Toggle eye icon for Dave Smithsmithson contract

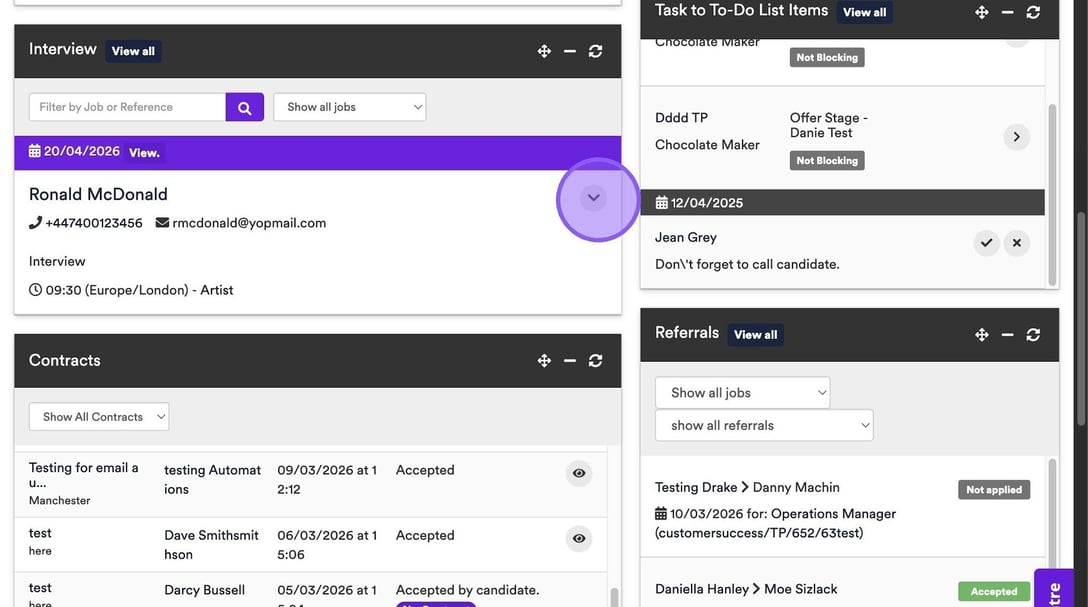click(x=578, y=539)
